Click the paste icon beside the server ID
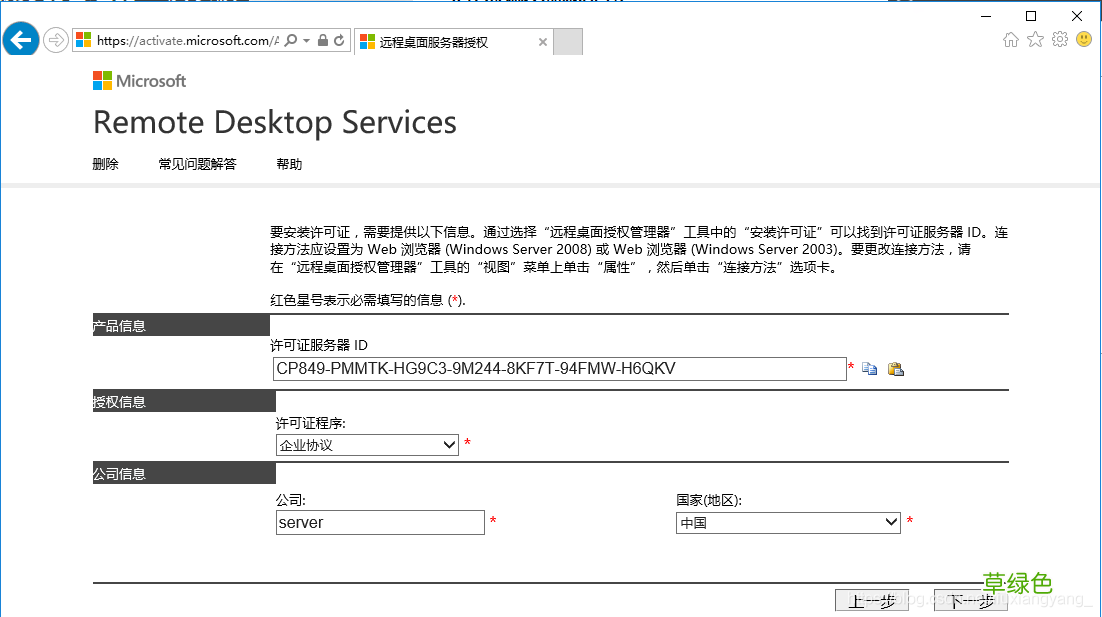1102x617 pixels. [896, 368]
